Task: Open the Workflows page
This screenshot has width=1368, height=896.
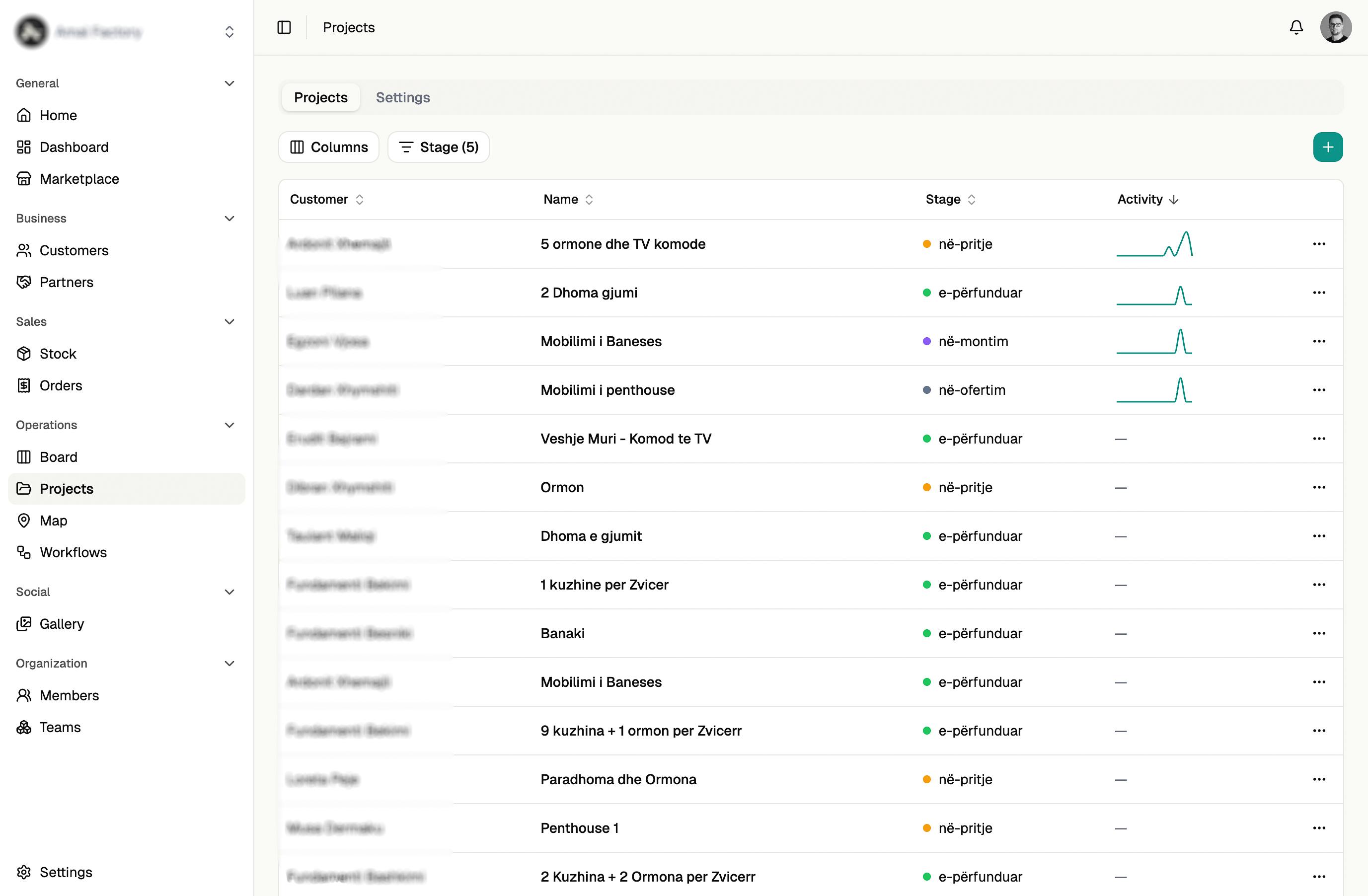Action: tap(127, 552)
